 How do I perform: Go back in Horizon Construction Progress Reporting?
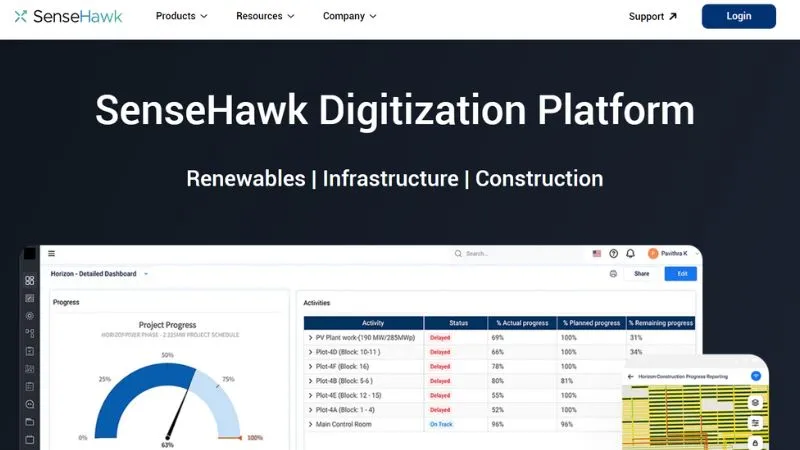pyautogui.click(x=631, y=377)
